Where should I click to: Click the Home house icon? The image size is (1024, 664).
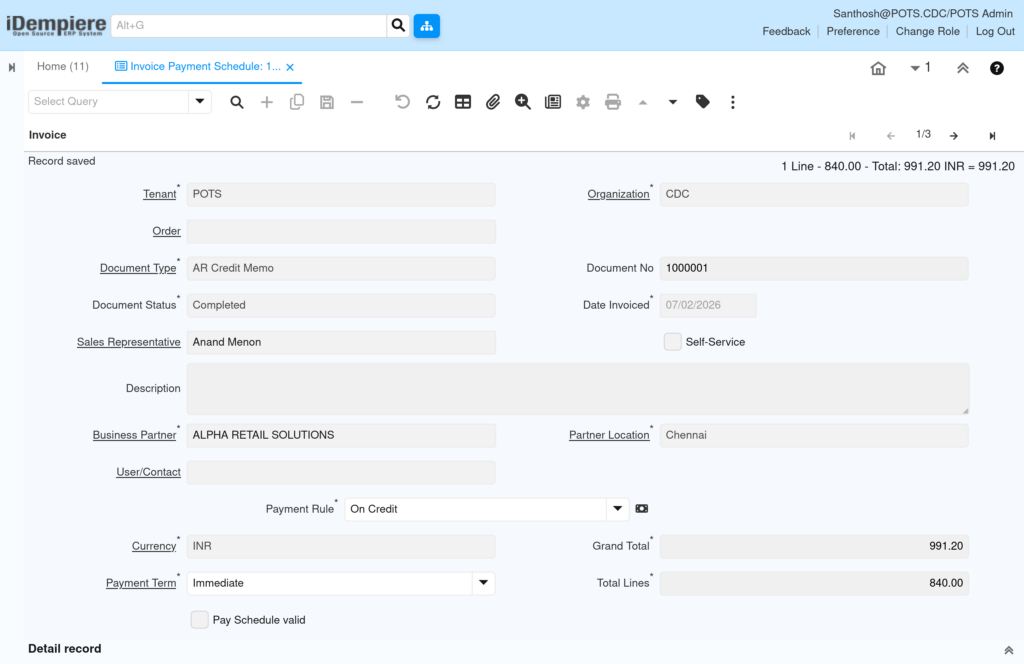(878, 68)
